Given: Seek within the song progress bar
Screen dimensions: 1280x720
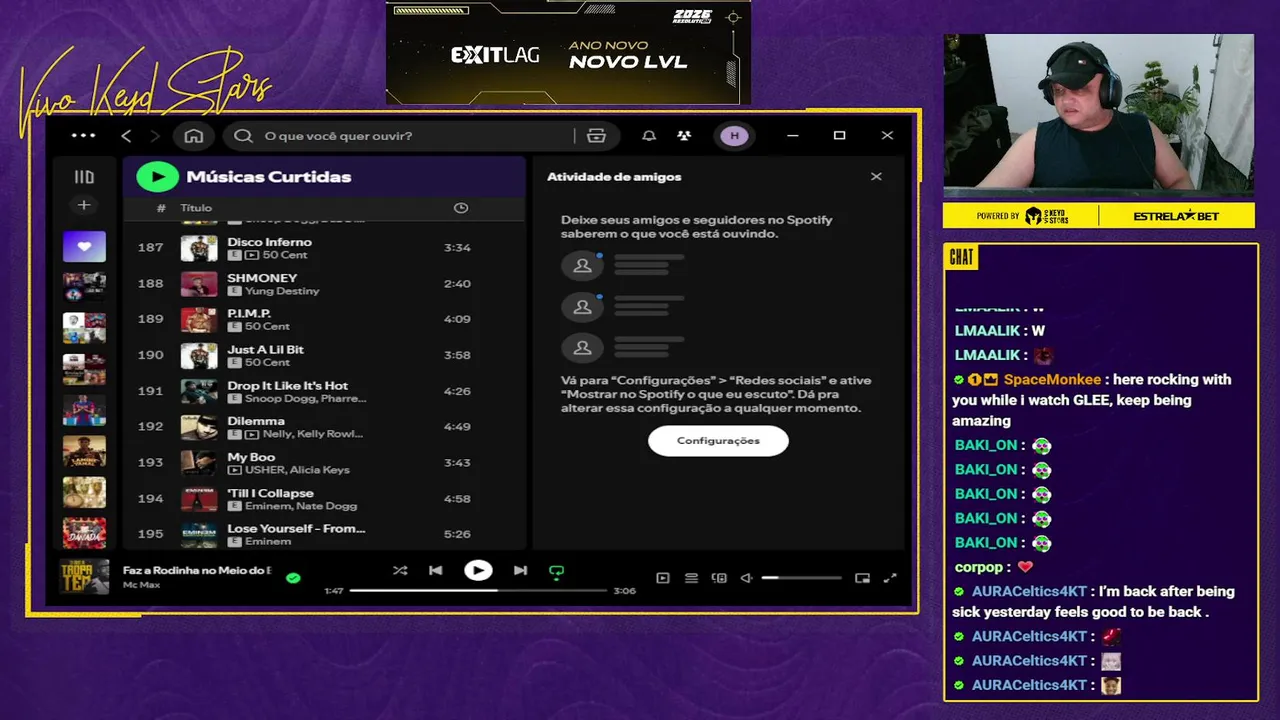Looking at the screenshot, I should [x=478, y=591].
